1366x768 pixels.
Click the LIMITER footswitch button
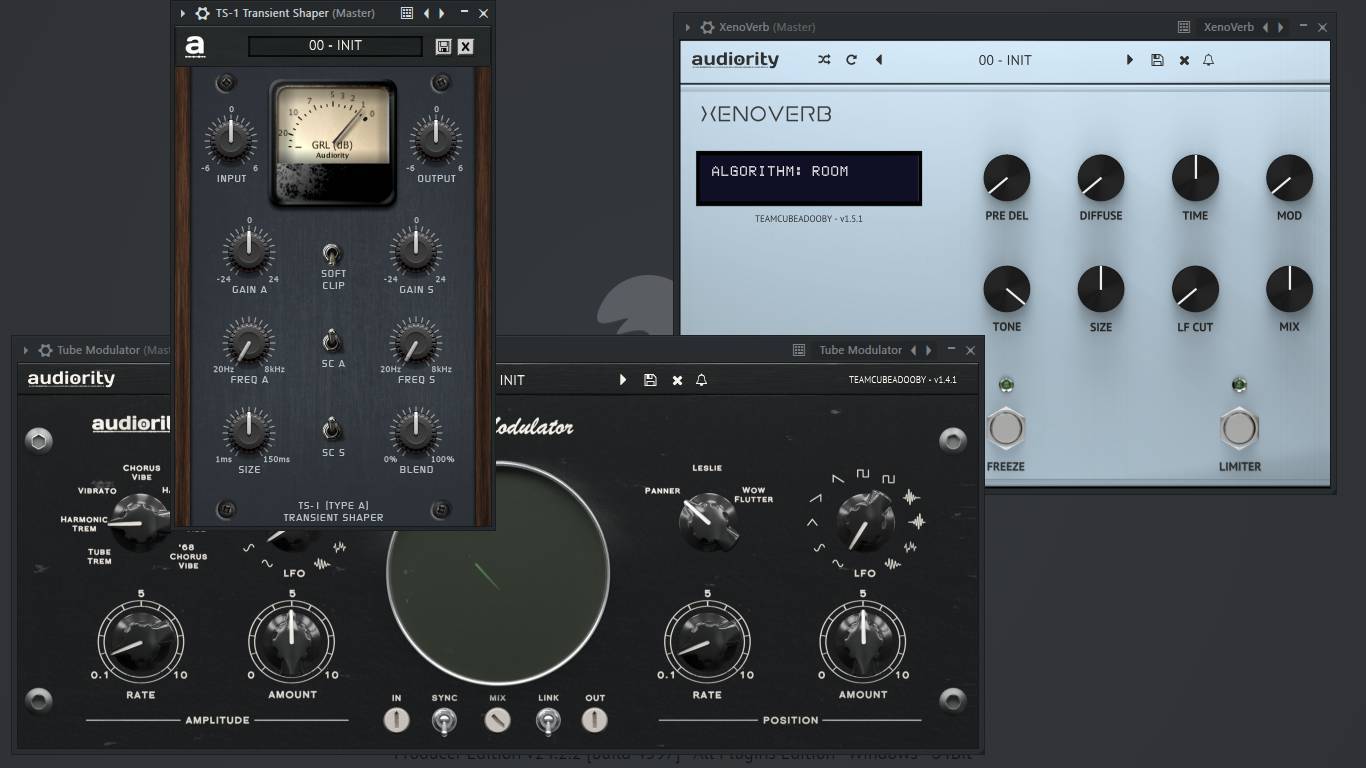[x=1239, y=429]
